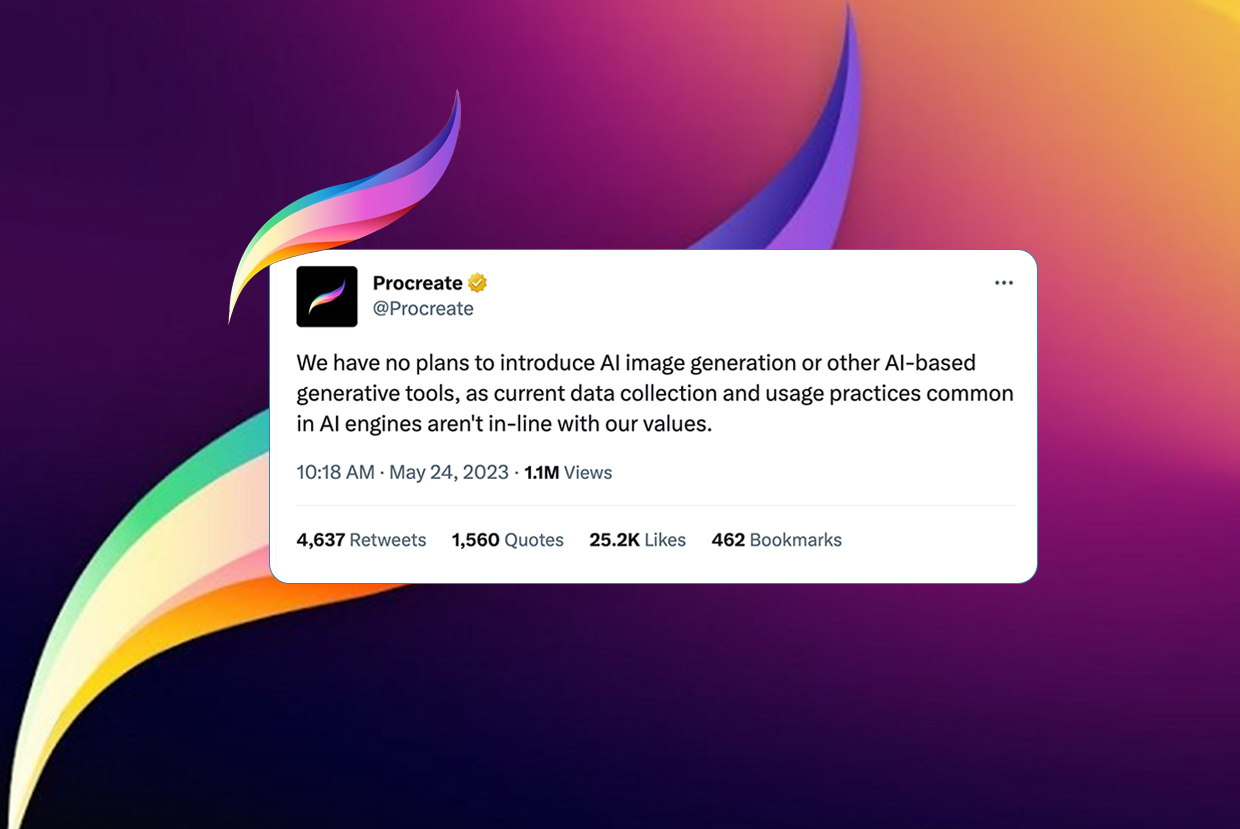Show the 4,637 Retweets list
The height and width of the screenshot is (829, 1240).
coord(361,540)
